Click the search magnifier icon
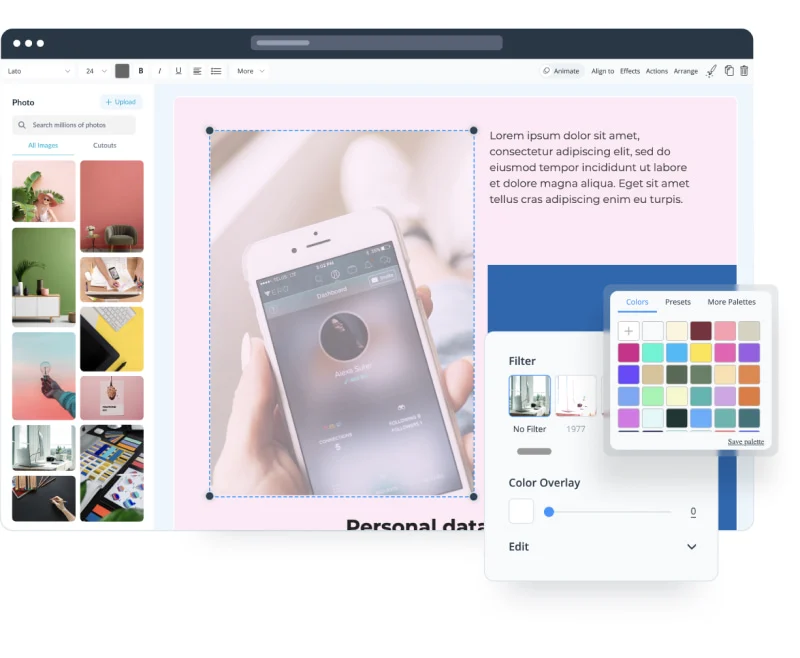The height and width of the screenshot is (658, 800). (x=22, y=125)
